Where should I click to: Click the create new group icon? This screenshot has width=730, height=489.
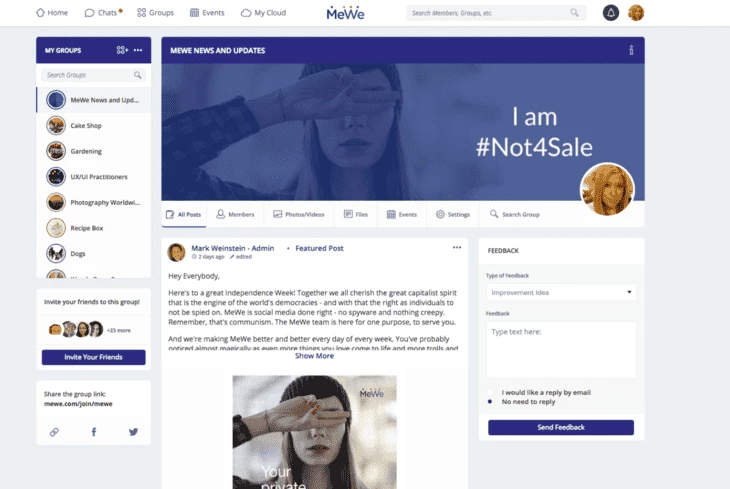click(122, 50)
